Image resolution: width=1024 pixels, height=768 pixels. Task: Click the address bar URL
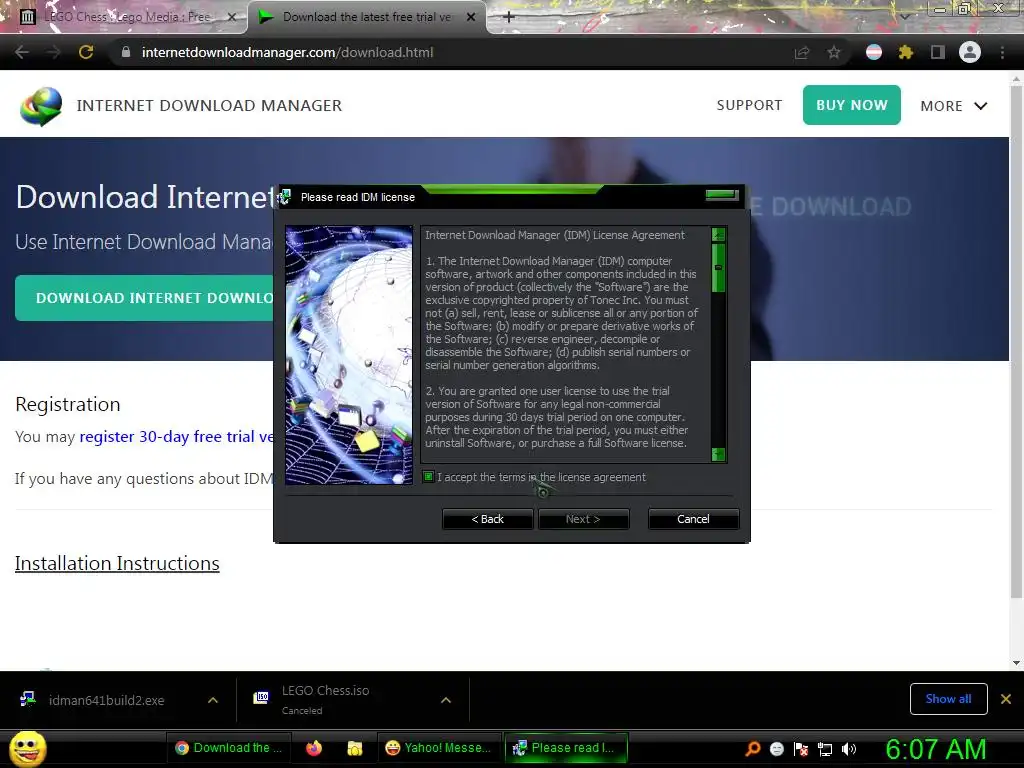coord(287,52)
